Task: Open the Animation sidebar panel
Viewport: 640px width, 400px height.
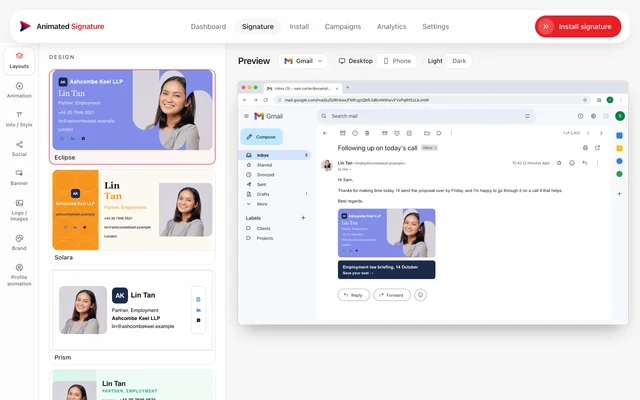Action: pos(19,90)
